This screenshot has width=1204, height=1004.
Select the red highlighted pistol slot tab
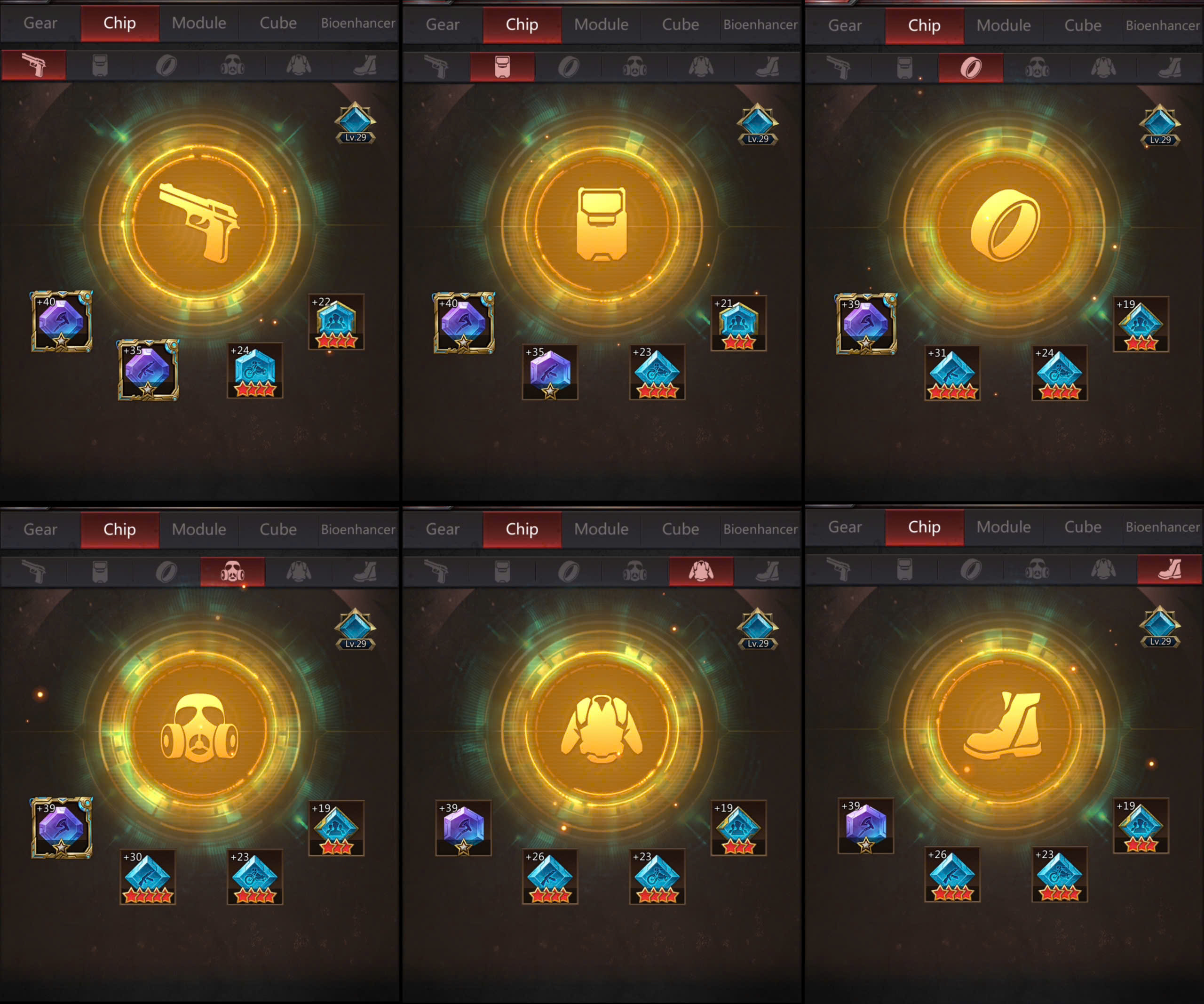tap(33, 65)
